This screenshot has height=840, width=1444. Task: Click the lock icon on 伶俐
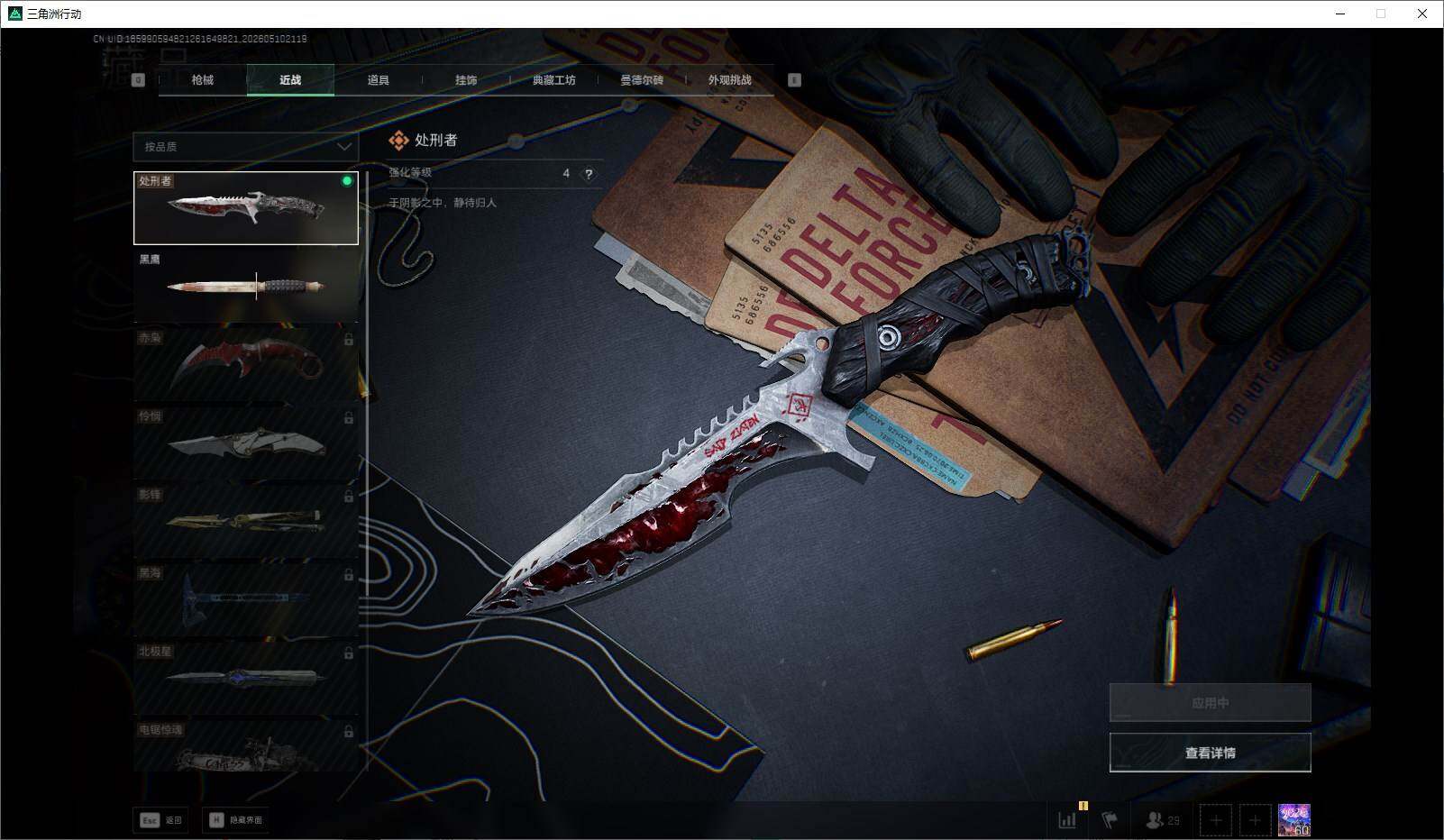[348, 418]
